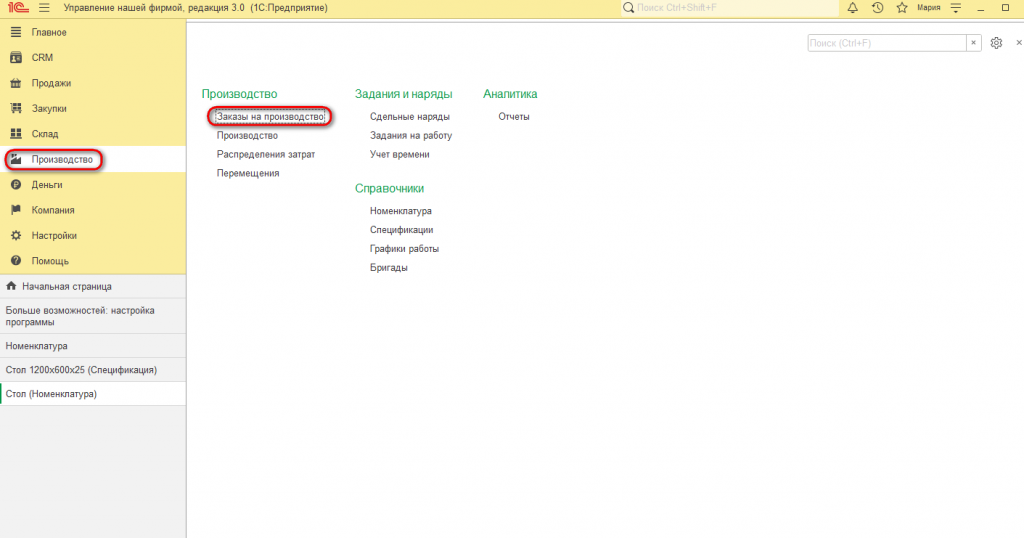Open the Компания section
This screenshot has width=1024, height=538.
pos(93,210)
